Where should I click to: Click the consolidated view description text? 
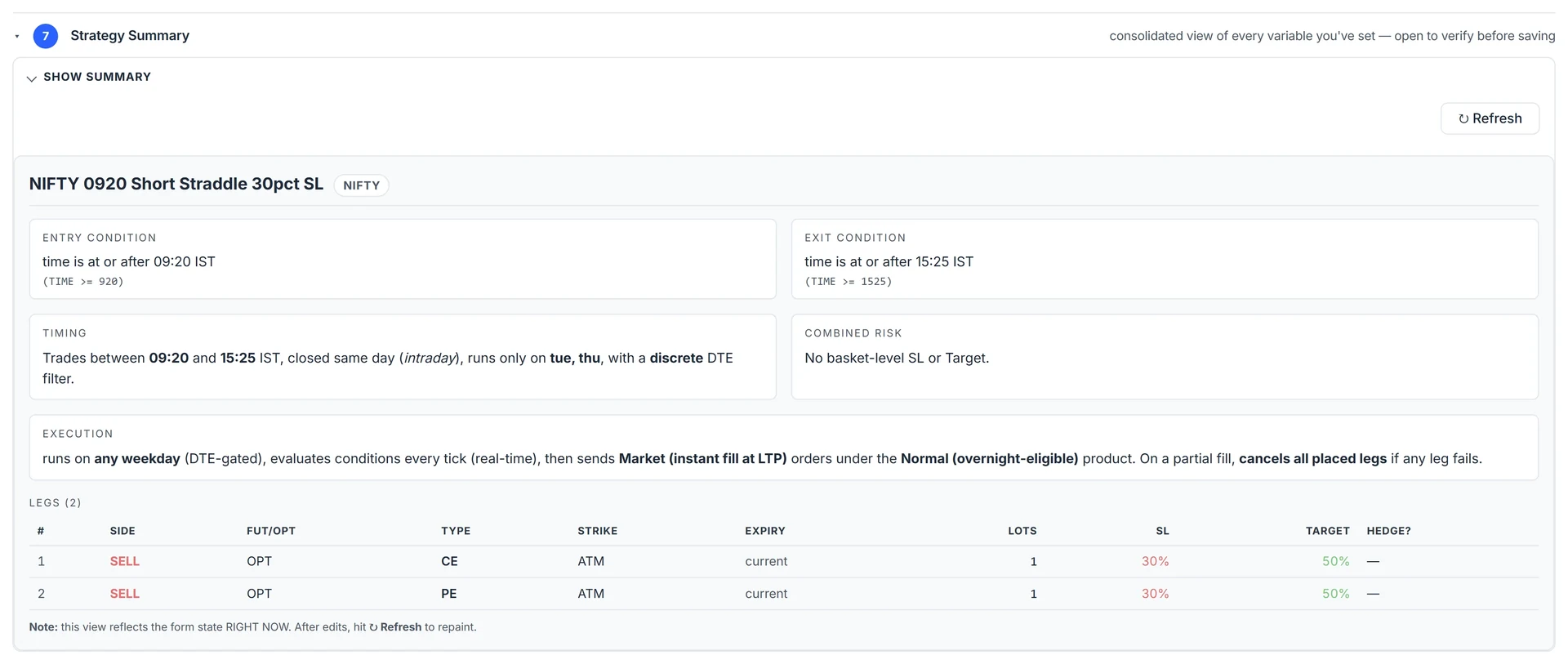[1332, 36]
